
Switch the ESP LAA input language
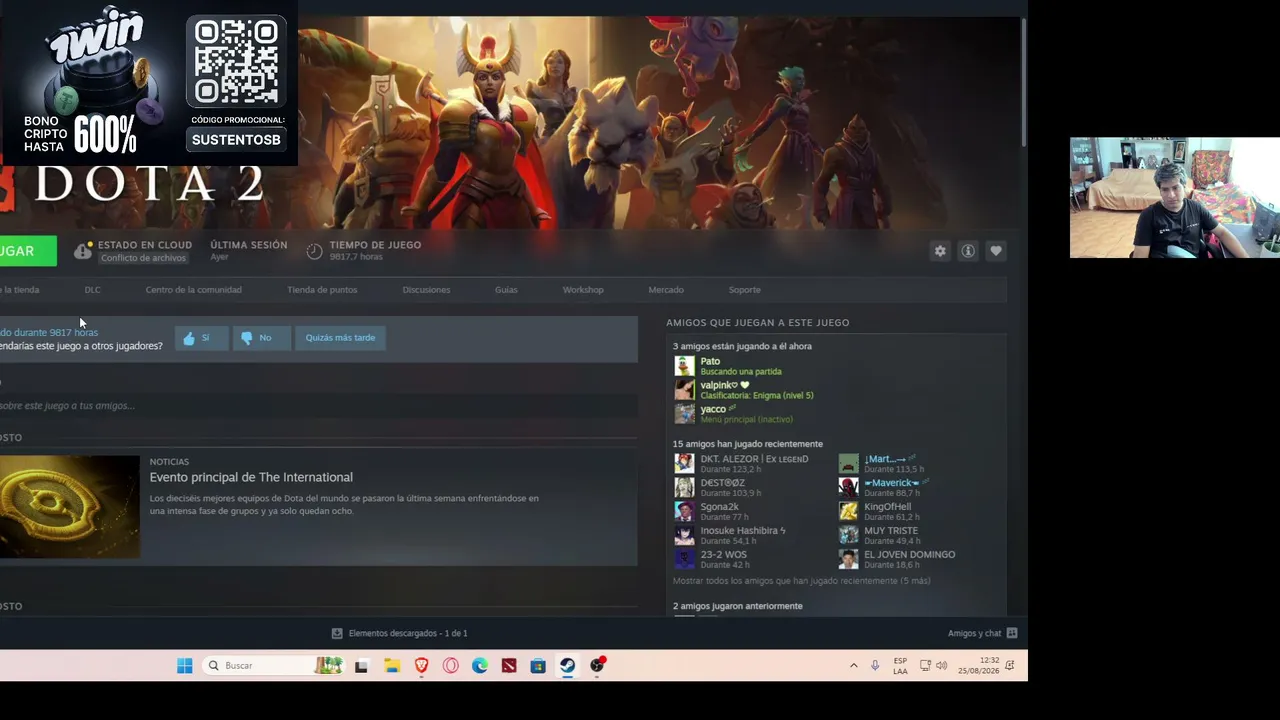click(x=900, y=666)
